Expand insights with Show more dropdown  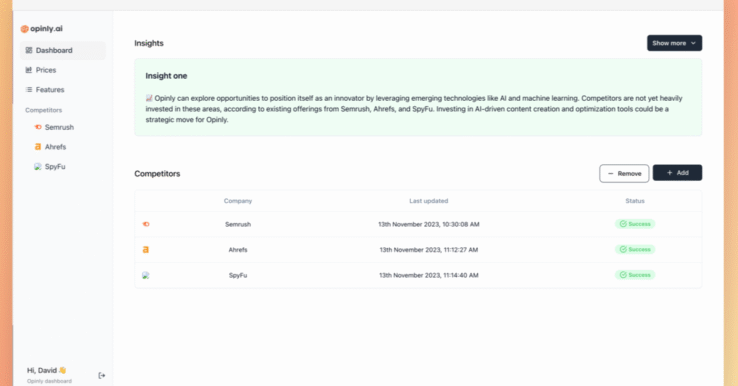coord(674,43)
